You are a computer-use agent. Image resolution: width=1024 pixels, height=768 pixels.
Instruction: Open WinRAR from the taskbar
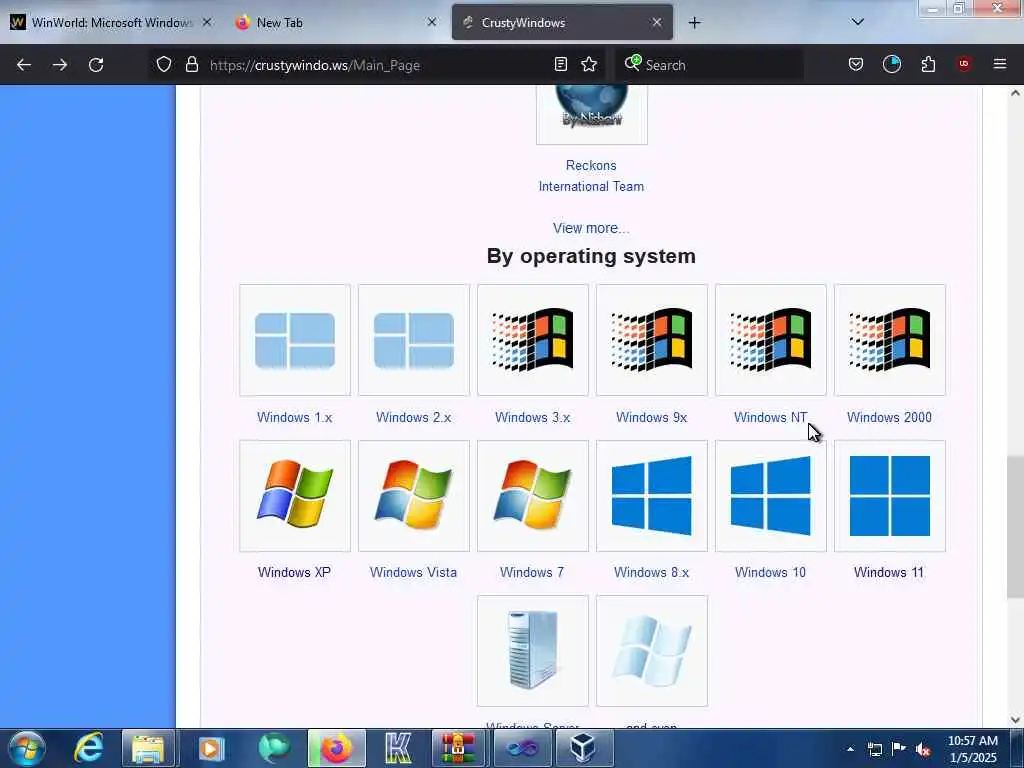click(x=457, y=748)
